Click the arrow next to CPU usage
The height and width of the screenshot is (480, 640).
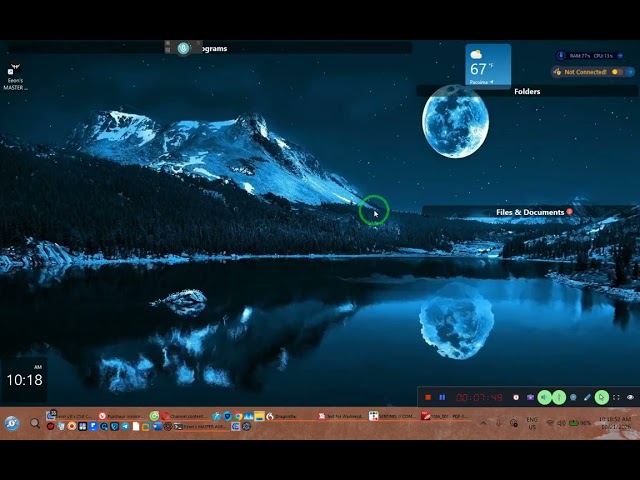coord(620,56)
